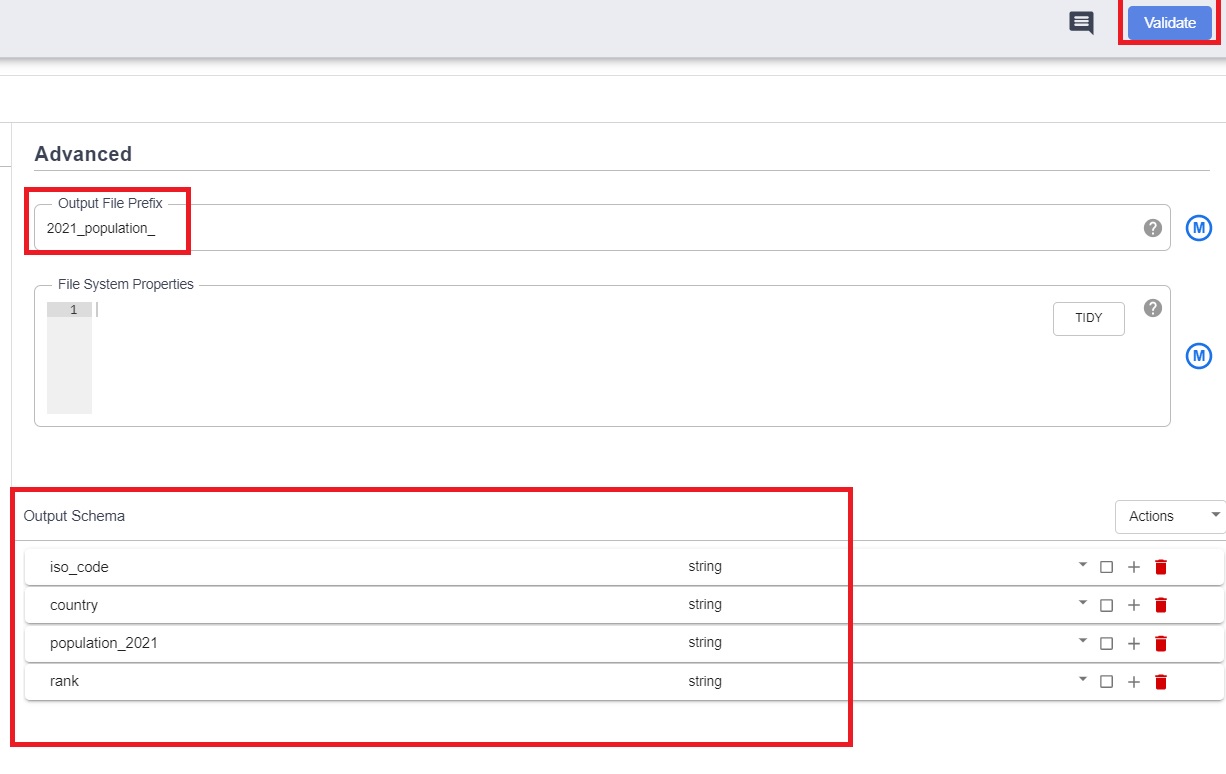Check the checkbox on the iso_code row
The height and width of the screenshot is (774, 1226).
click(1105, 566)
